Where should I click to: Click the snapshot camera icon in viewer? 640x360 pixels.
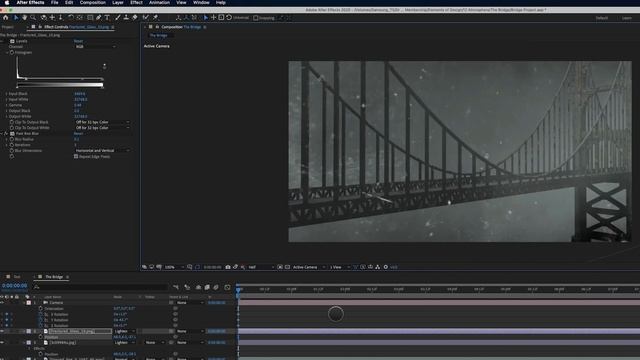tap(228, 267)
